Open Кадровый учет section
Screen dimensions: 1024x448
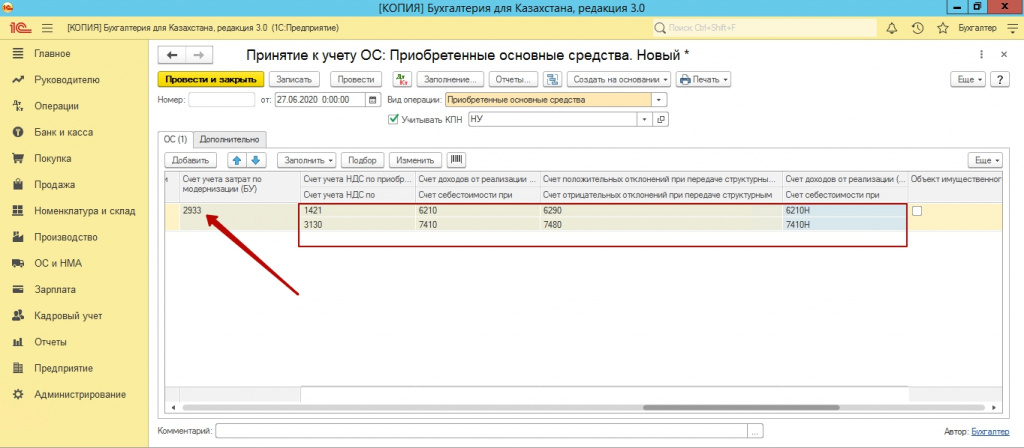click(x=68, y=315)
